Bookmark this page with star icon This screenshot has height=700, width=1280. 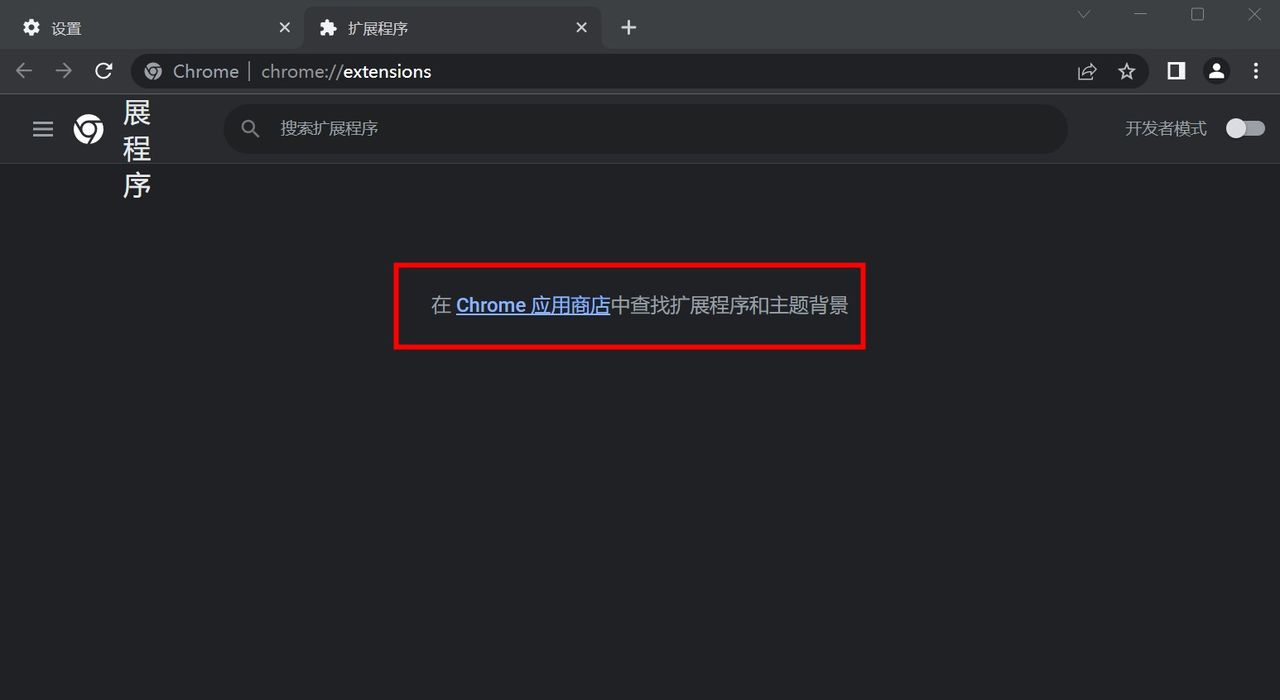tap(1127, 71)
